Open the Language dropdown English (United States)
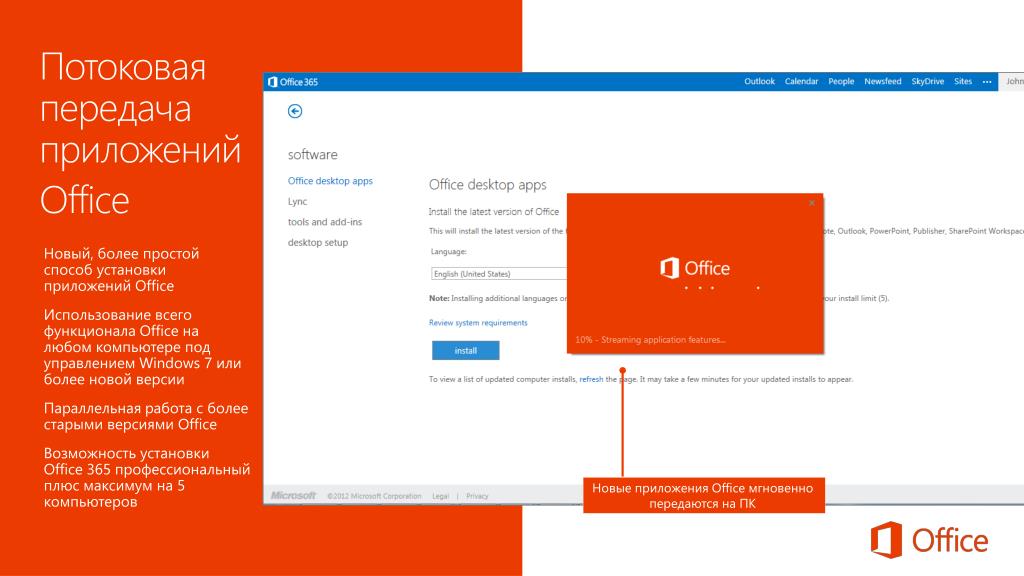1024x576 pixels. click(499, 274)
